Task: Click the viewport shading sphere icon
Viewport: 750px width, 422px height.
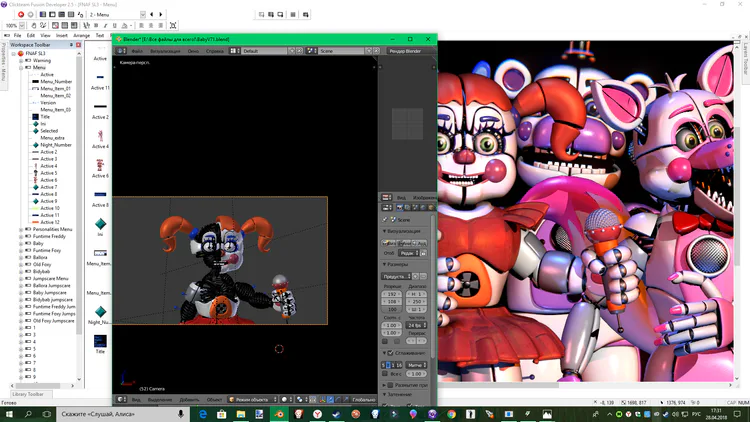Action: (x=286, y=399)
